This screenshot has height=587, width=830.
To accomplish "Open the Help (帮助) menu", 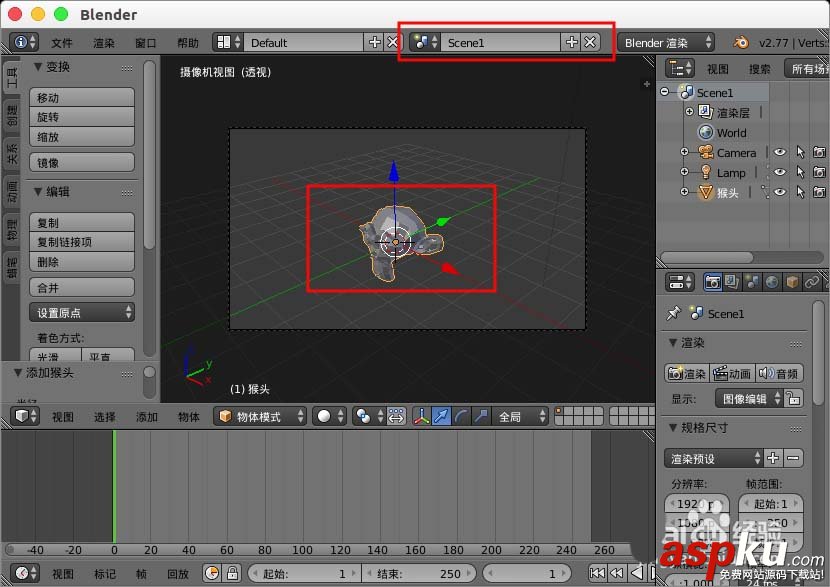I will click(188, 43).
